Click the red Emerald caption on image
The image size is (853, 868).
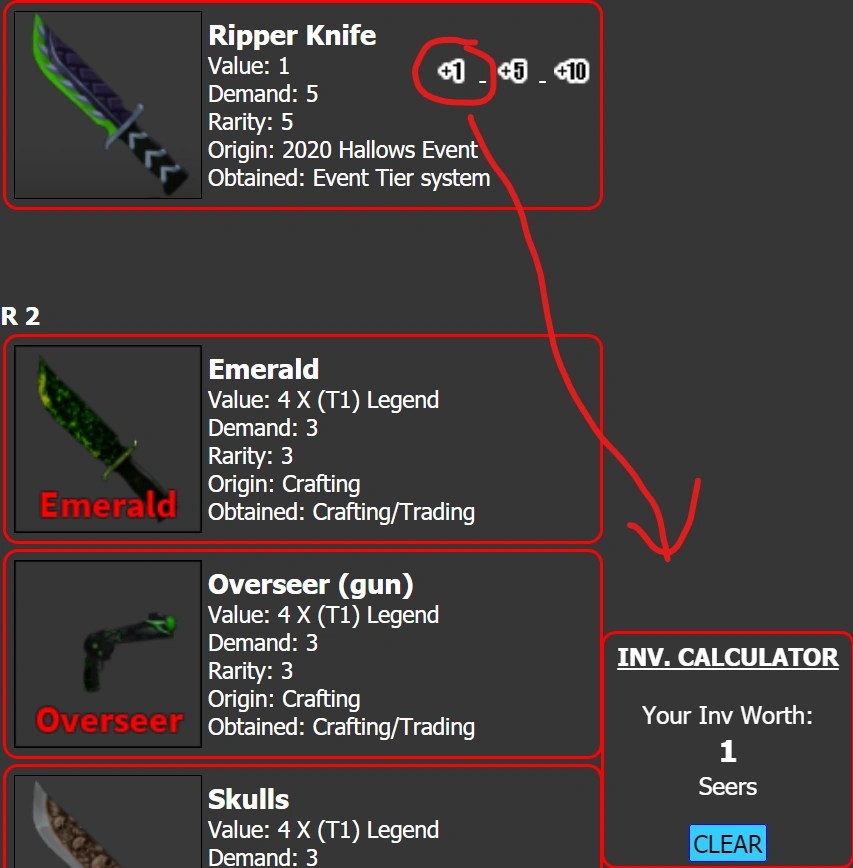coord(108,505)
